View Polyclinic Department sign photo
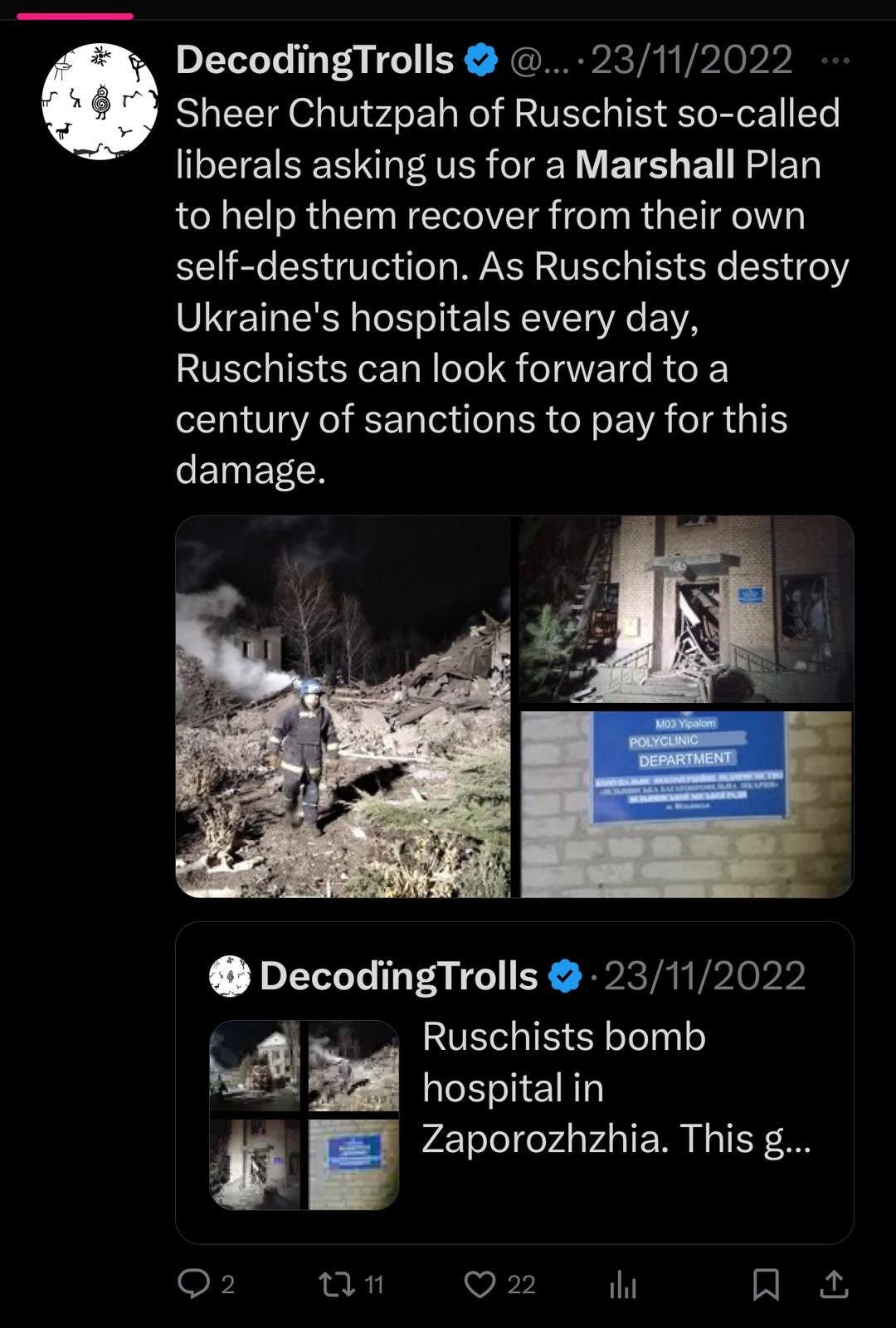 coord(686,804)
